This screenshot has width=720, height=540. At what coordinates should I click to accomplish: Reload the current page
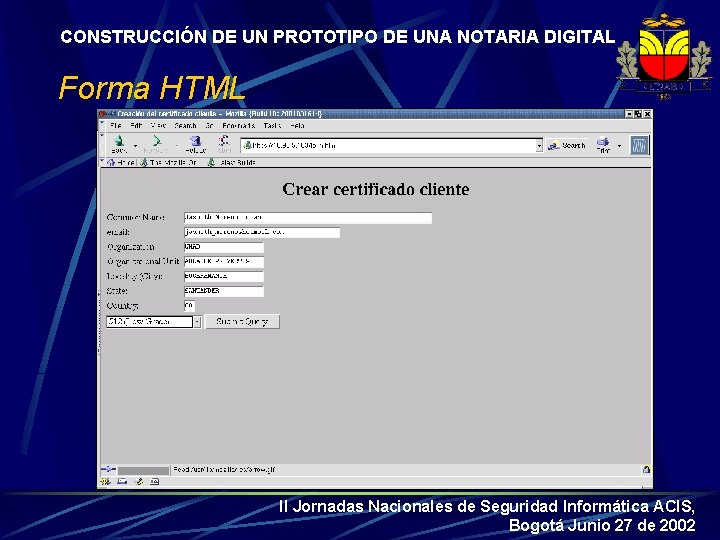tap(196, 145)
